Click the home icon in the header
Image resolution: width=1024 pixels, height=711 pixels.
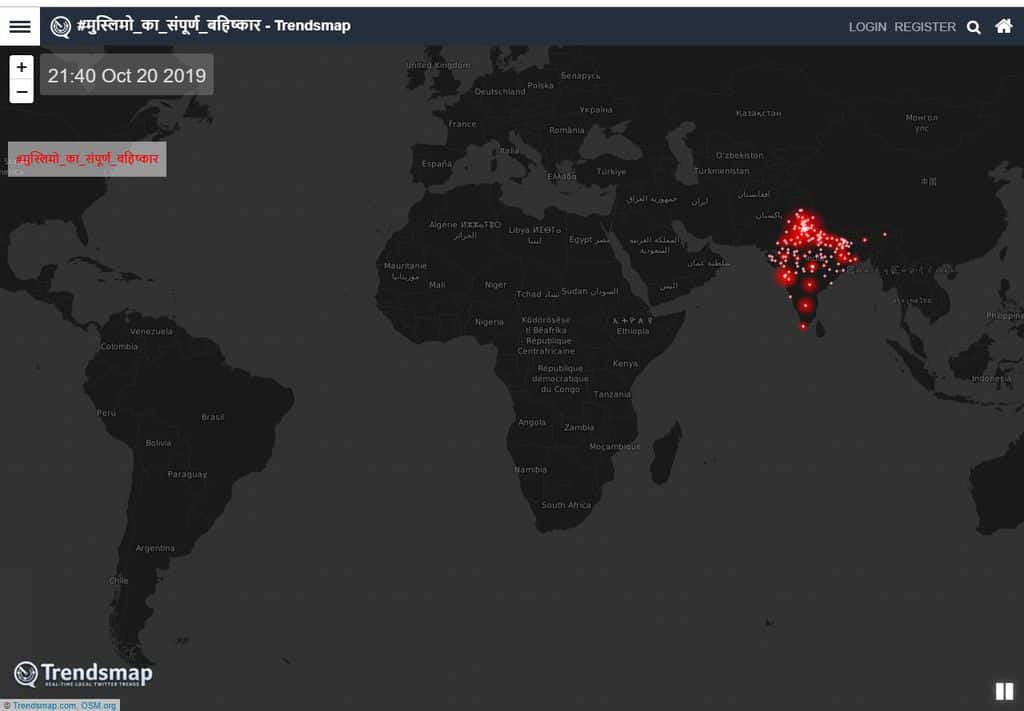click(1004, 27)
